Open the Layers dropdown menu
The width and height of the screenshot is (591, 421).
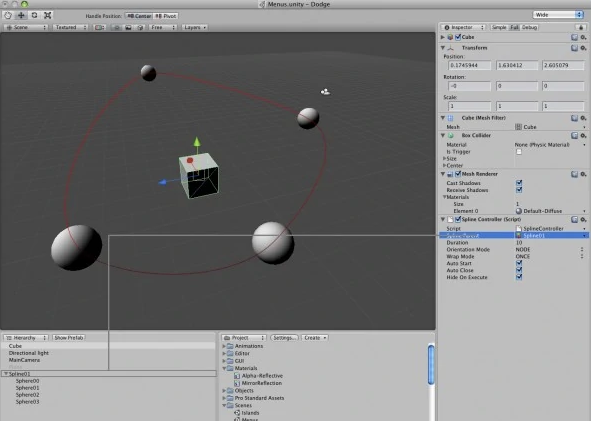click(x=195, y=27)
